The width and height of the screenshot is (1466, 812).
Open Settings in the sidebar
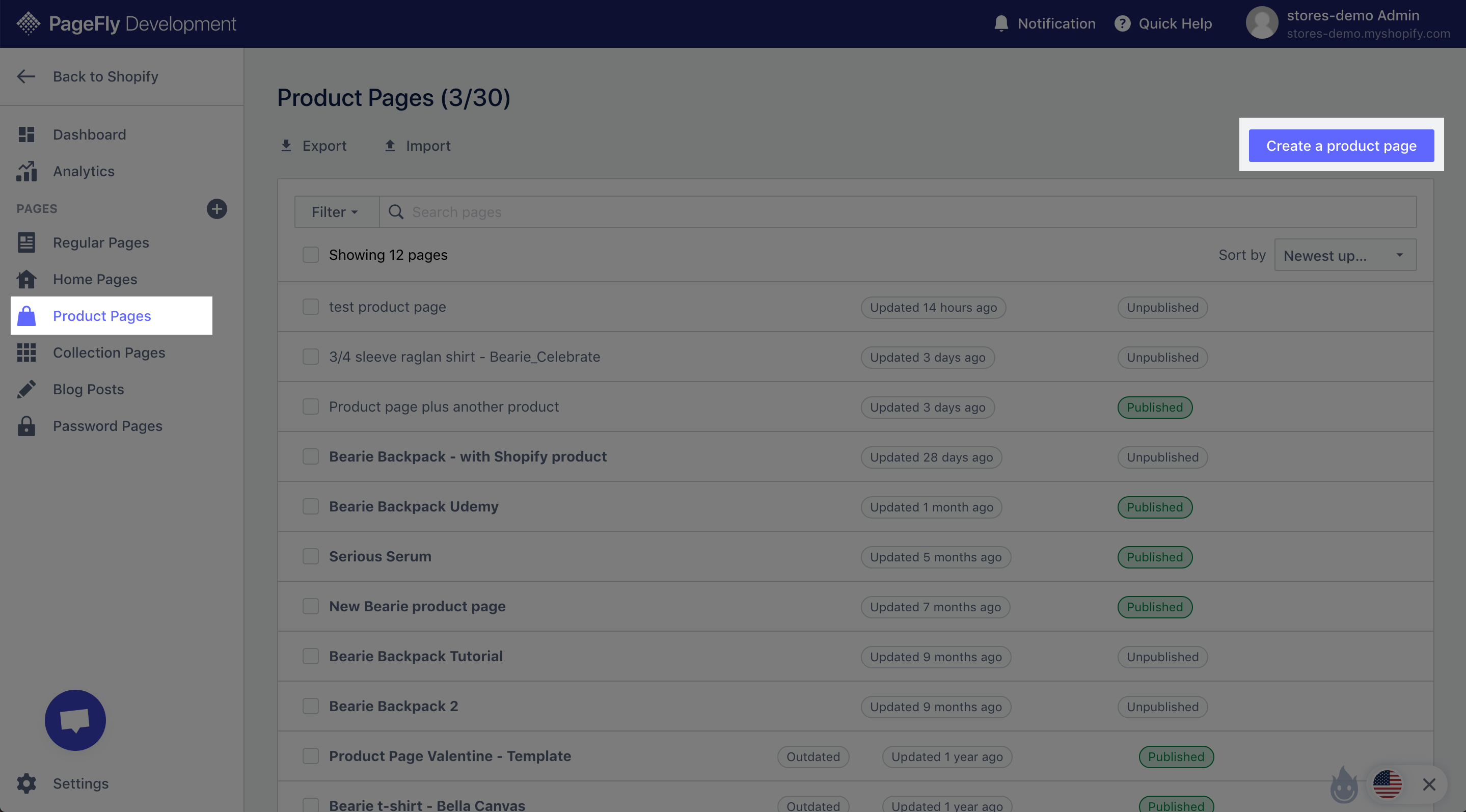80,783
